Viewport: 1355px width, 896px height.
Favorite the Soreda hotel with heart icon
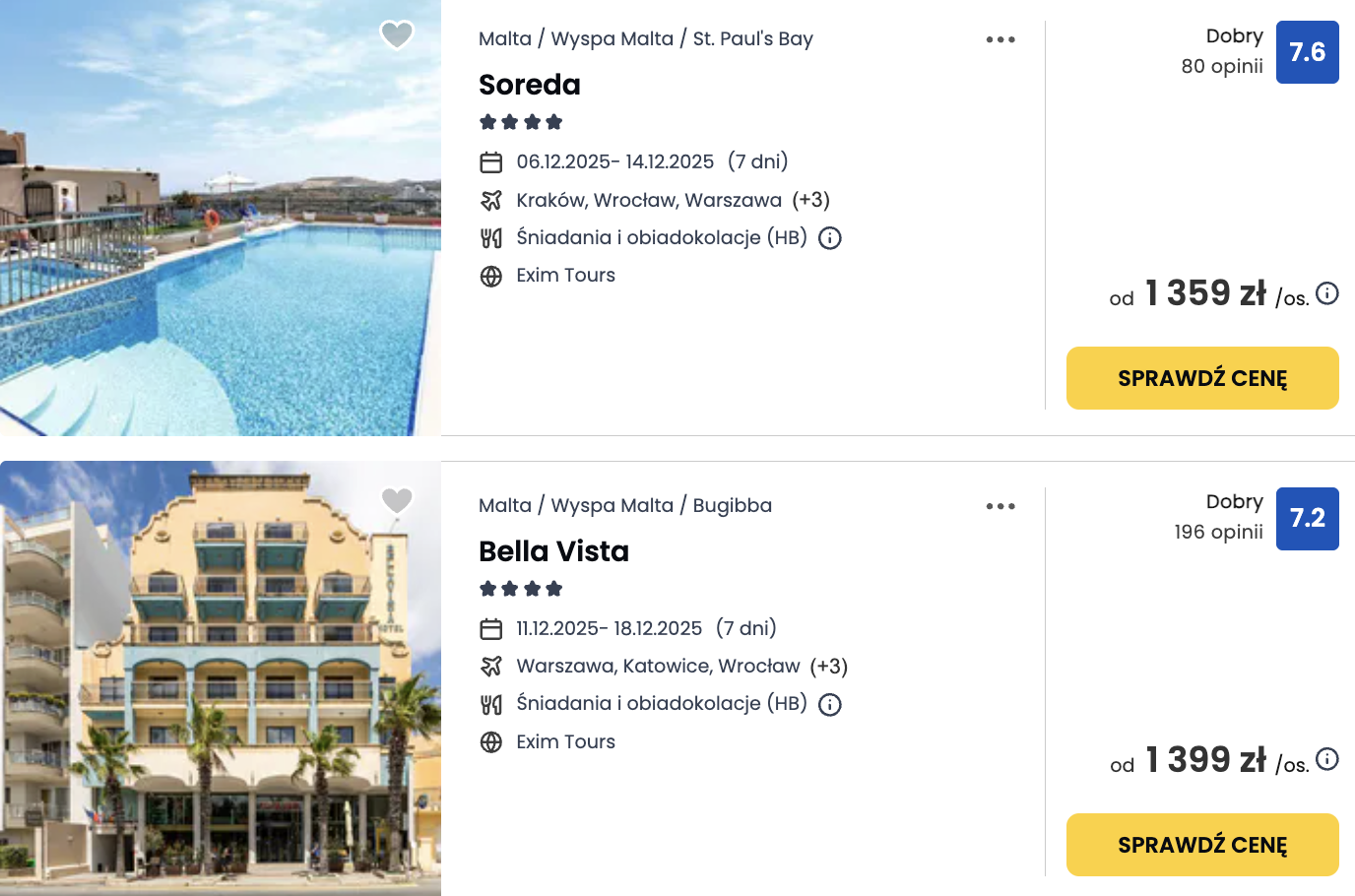(397, 35)
